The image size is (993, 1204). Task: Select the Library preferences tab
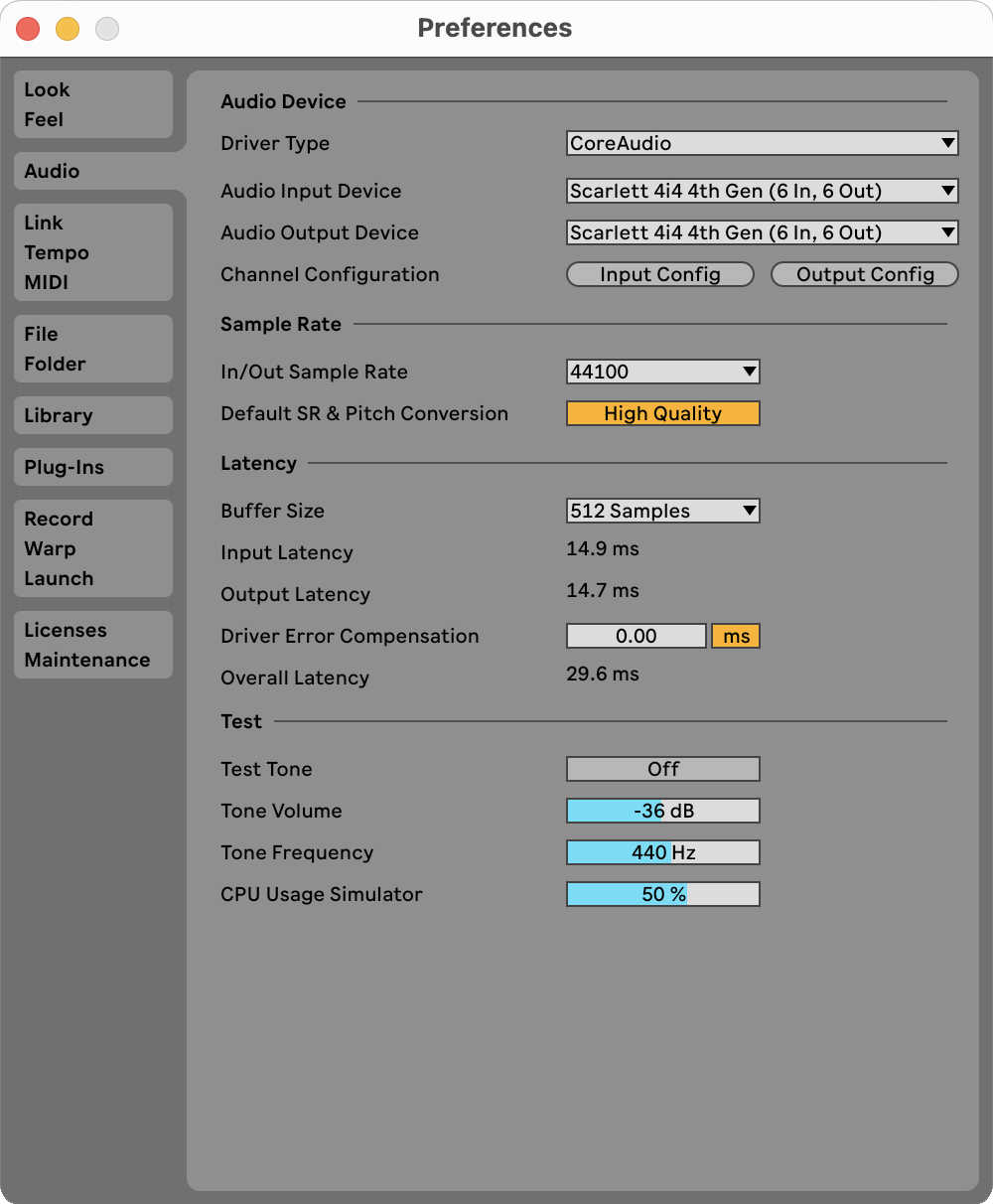coord(92,415)
